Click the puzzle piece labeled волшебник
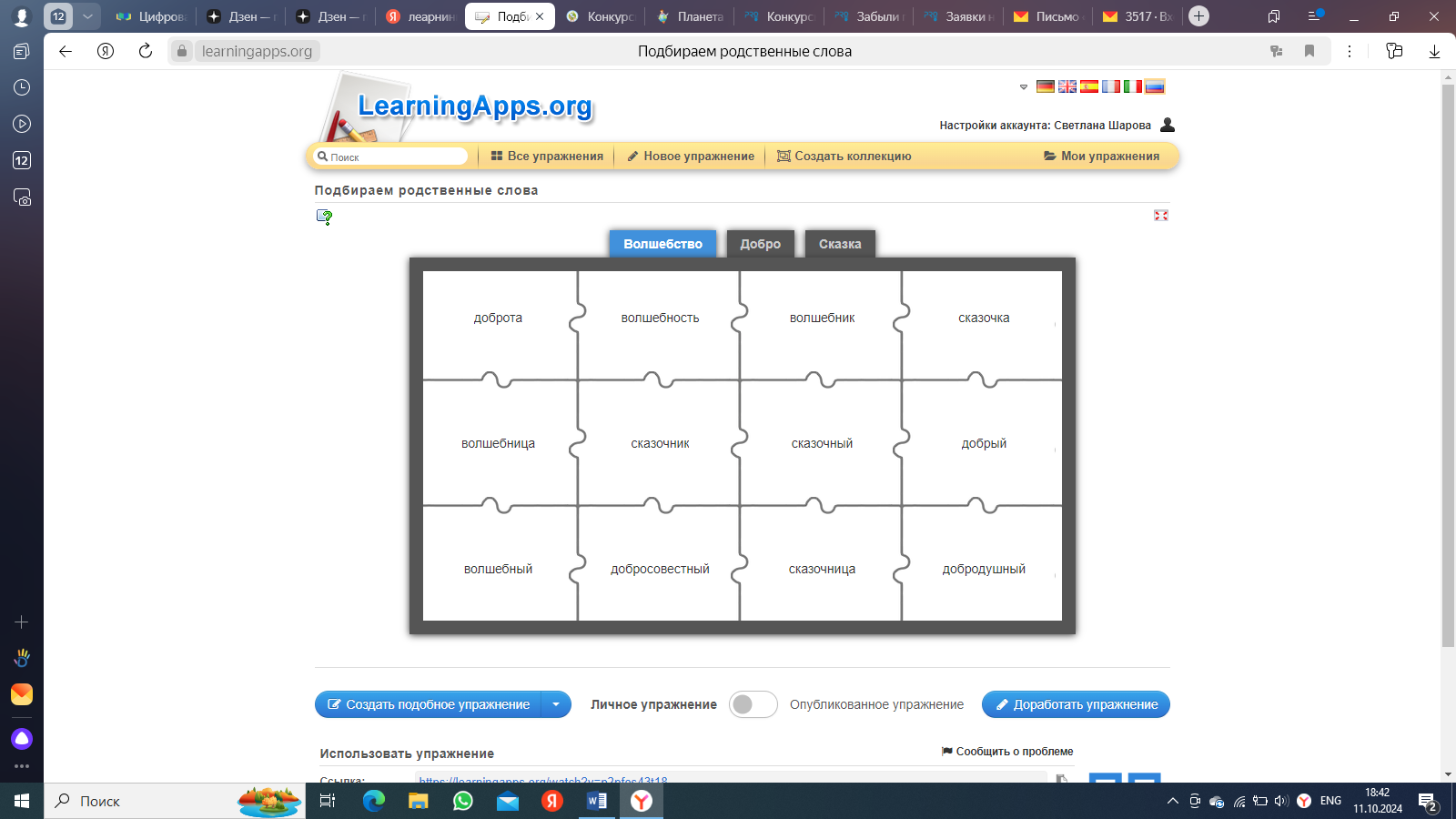This screenshot has height=819, width=1456. pyautogui.click(x=822, y=318)
